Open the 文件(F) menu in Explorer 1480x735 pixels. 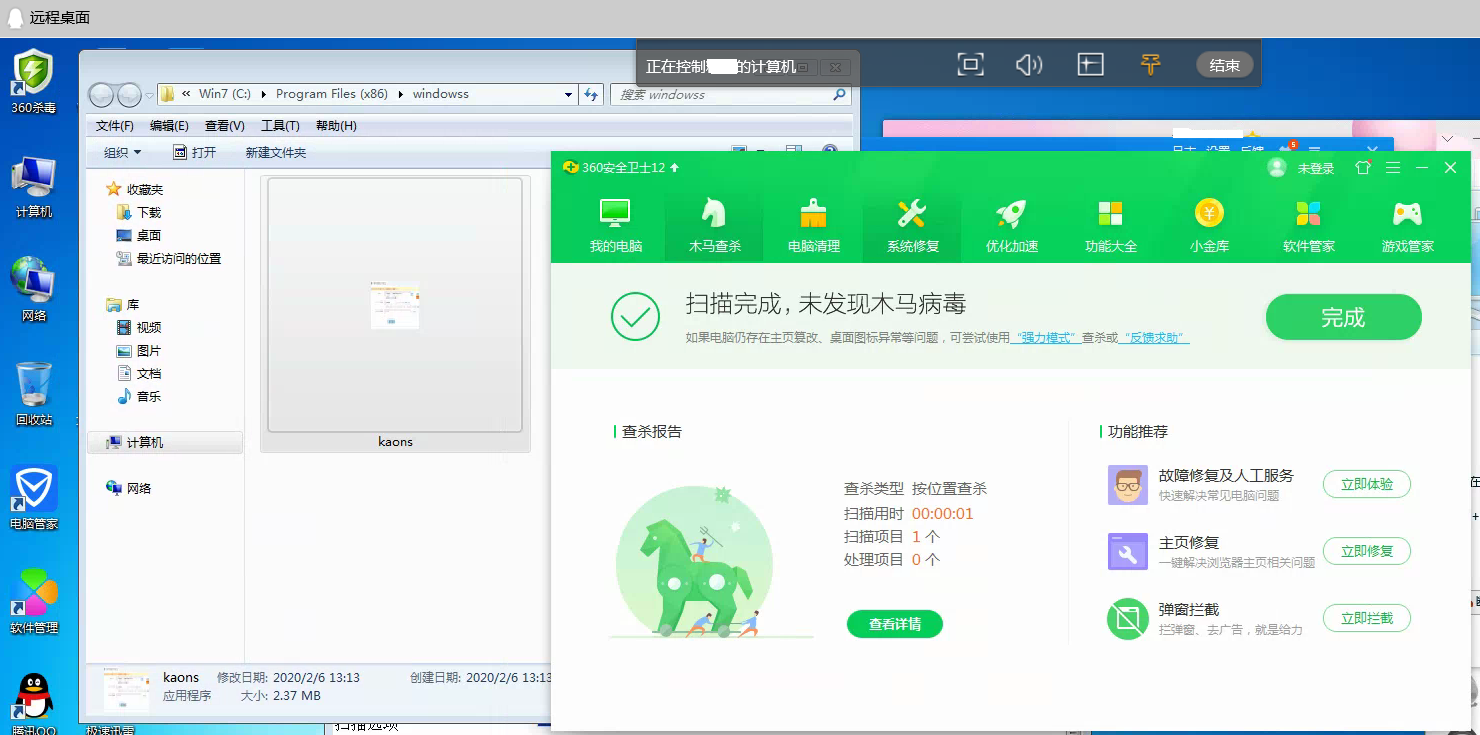pyautogui.click(x=114, y=126)
